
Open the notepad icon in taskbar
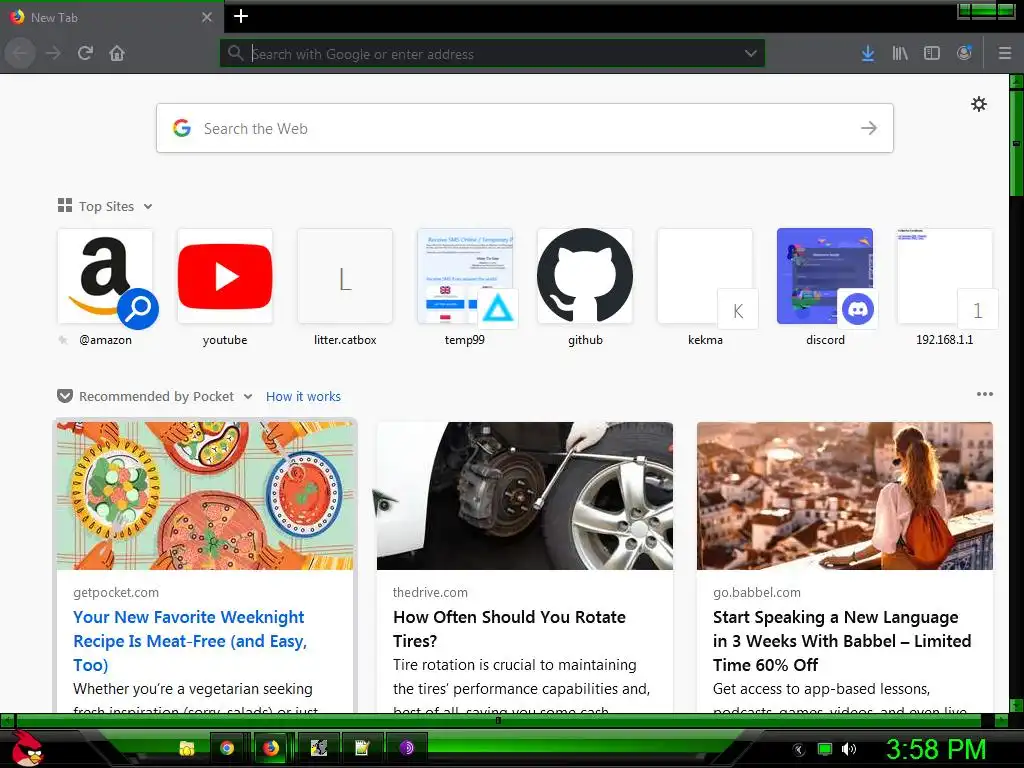tap(362, 748)
